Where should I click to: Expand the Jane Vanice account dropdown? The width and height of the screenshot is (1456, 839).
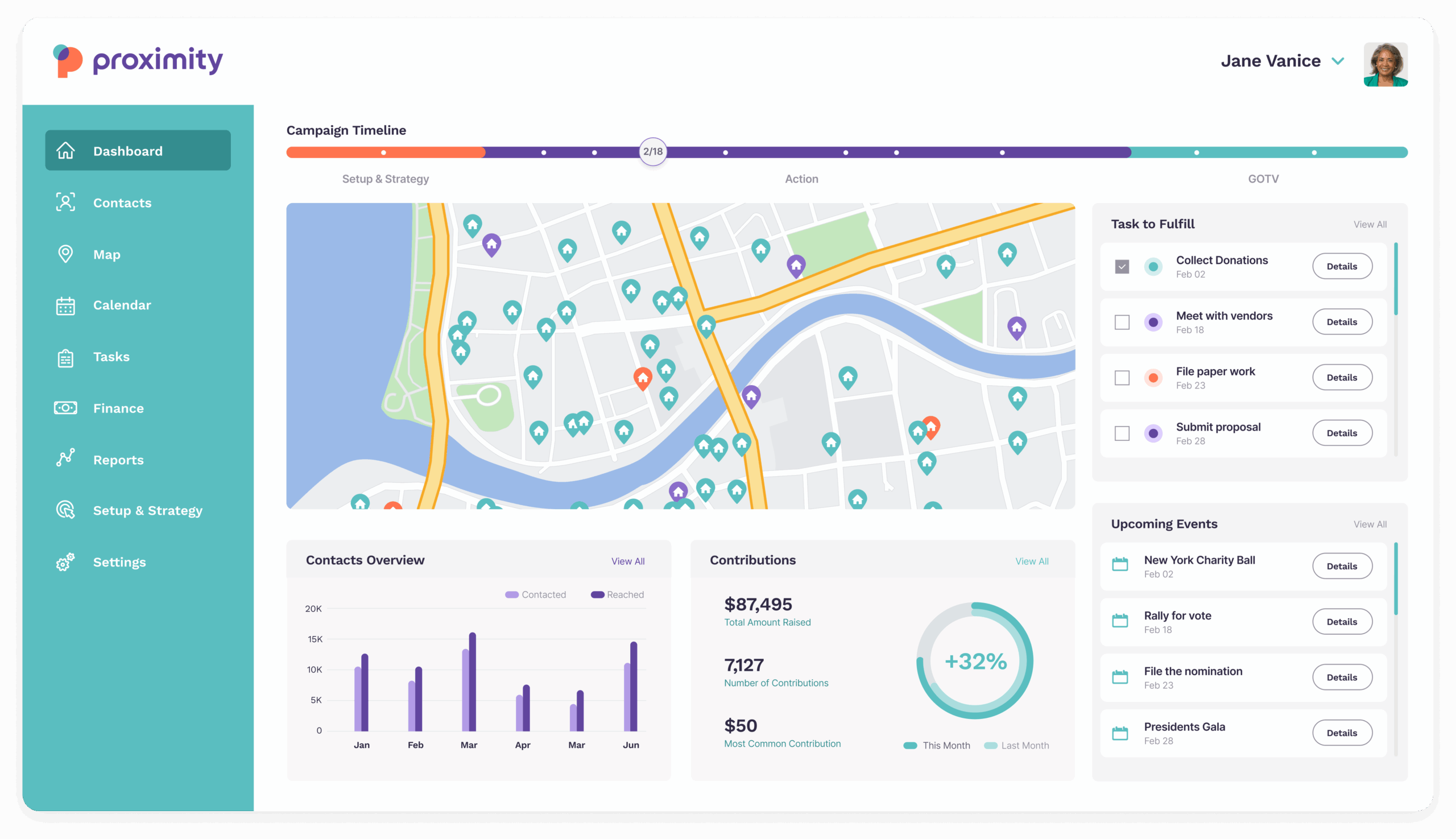[x=1338, y=60]
